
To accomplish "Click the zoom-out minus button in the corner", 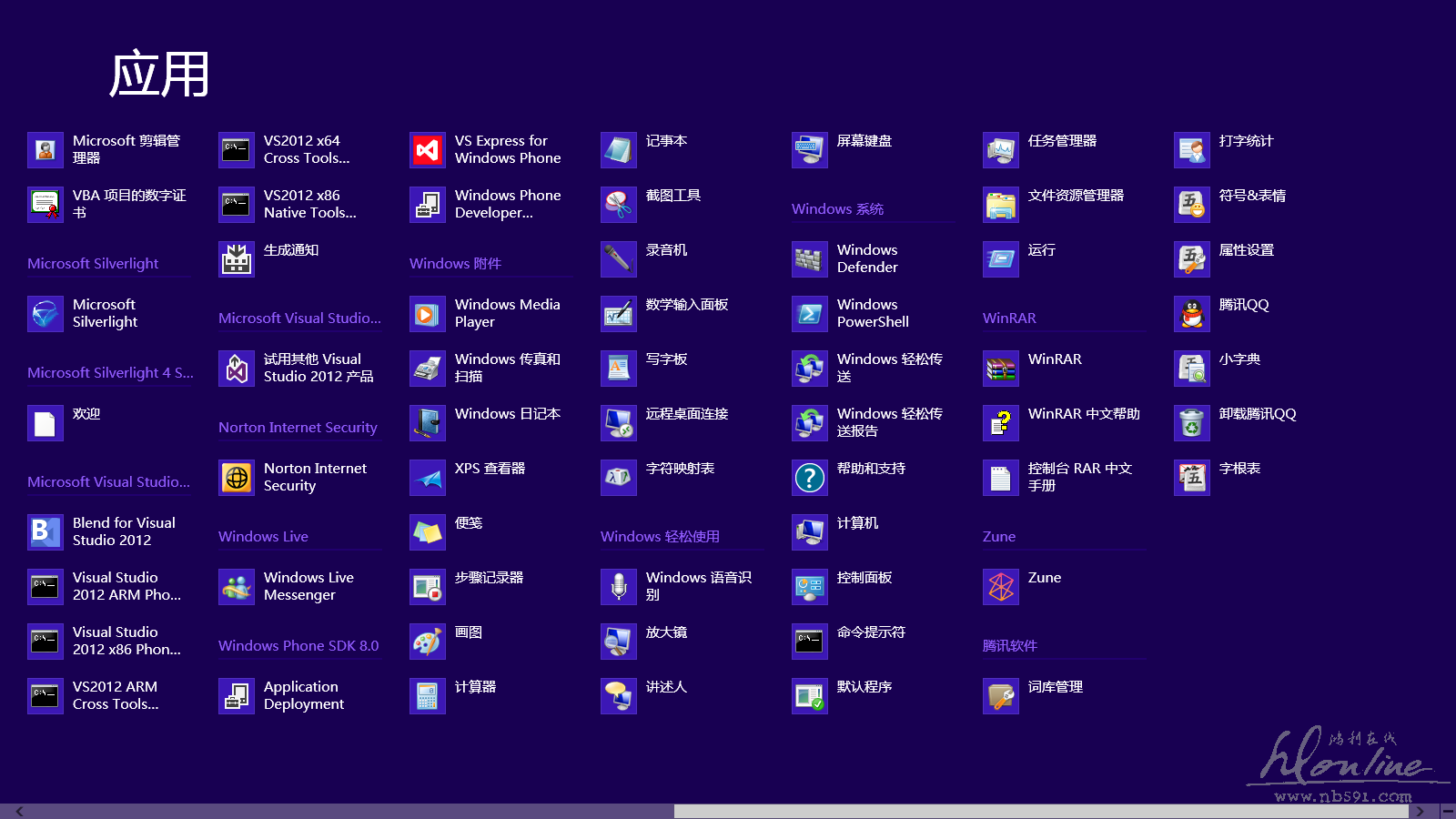I will click(x=1448, y=811).
